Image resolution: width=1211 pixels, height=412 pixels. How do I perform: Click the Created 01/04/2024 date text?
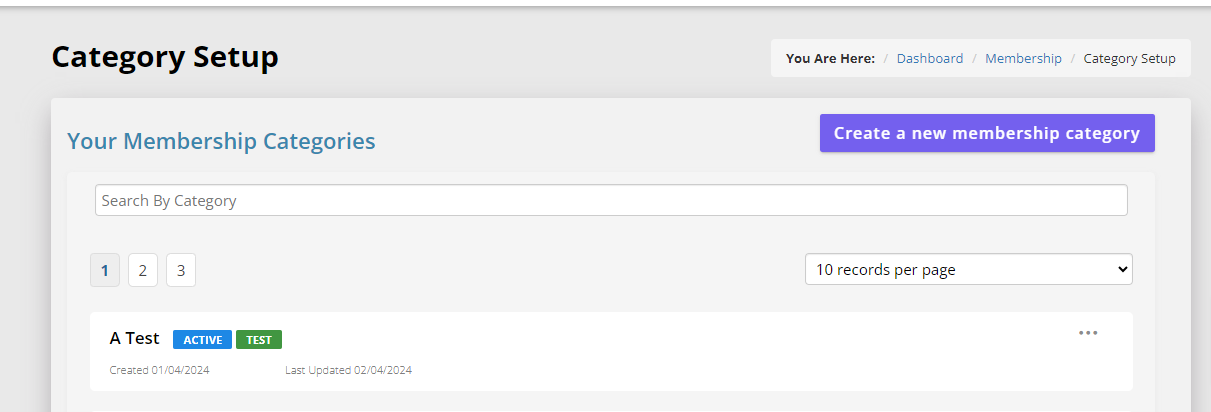[x=159, y=370]
